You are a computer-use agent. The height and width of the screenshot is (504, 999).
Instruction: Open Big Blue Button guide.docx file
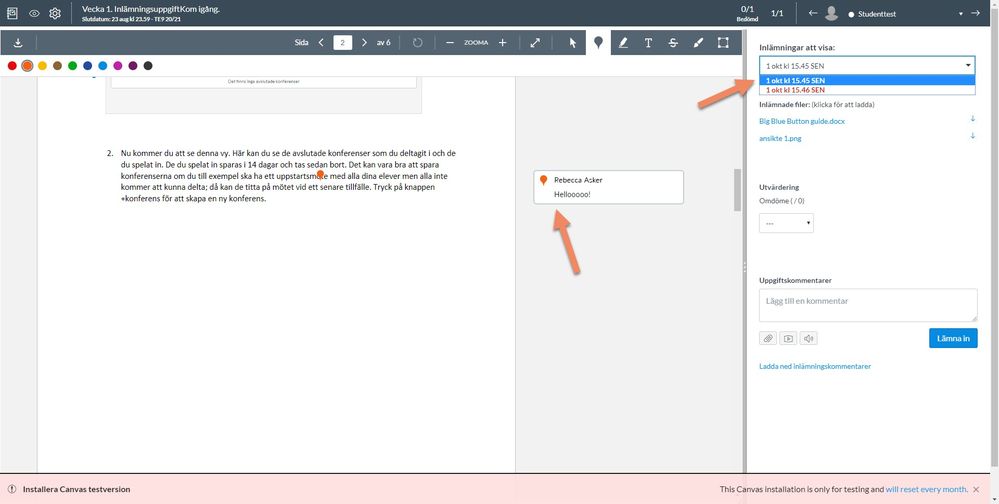coord(802,120)
